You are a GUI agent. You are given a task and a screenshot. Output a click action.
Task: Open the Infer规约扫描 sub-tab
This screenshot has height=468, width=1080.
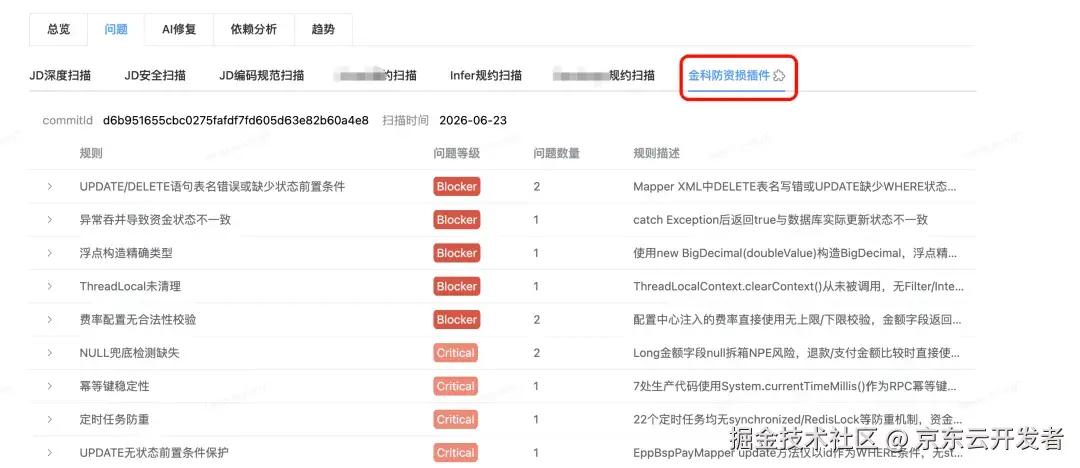[x=486, y=75]
